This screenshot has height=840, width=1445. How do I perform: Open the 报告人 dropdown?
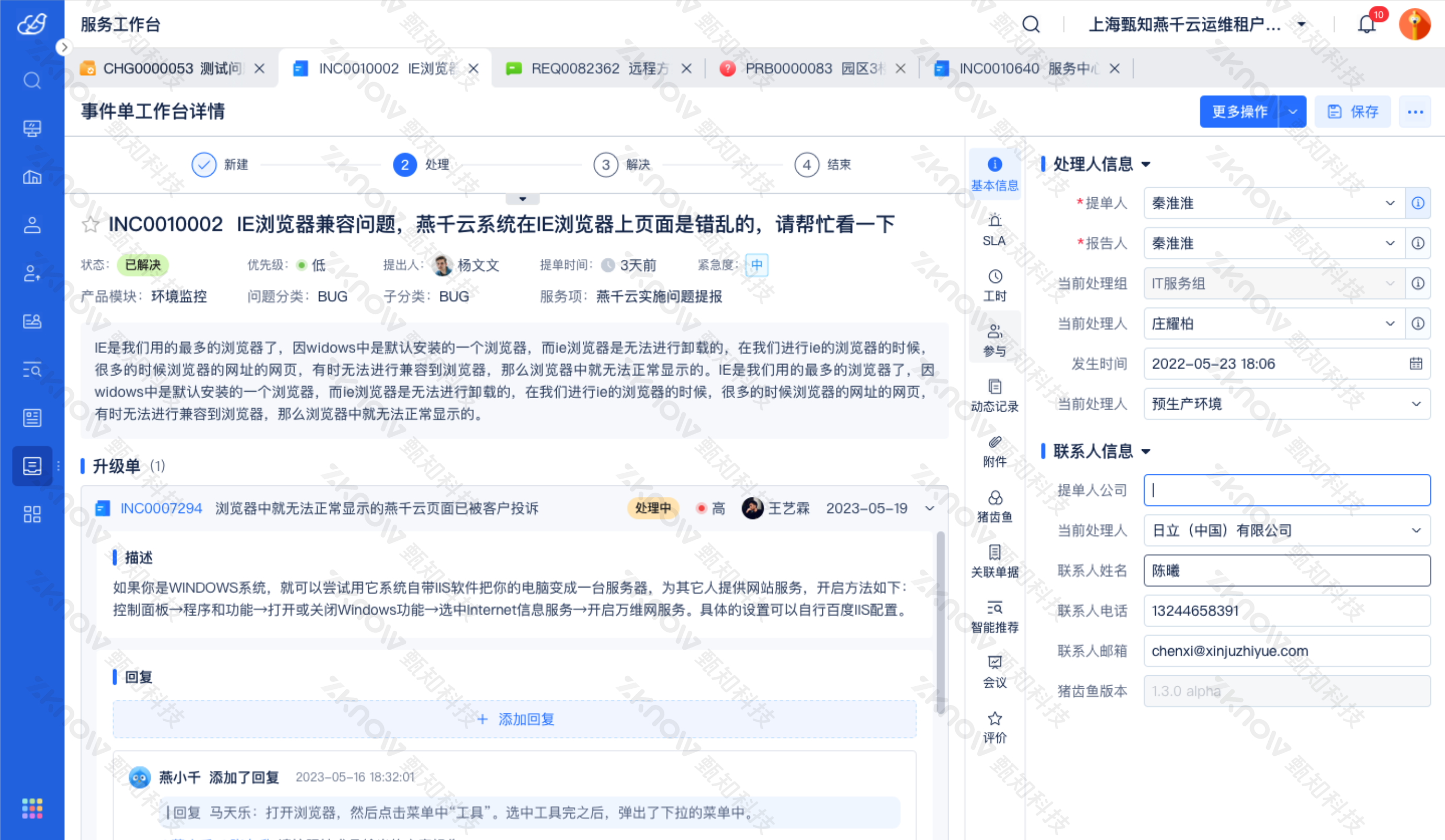1274,243
